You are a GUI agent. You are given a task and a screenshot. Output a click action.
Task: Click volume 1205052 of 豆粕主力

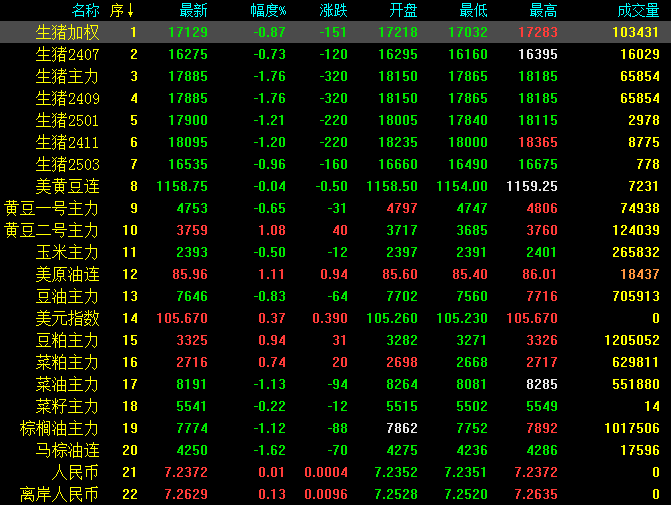[x=632, y=340]
